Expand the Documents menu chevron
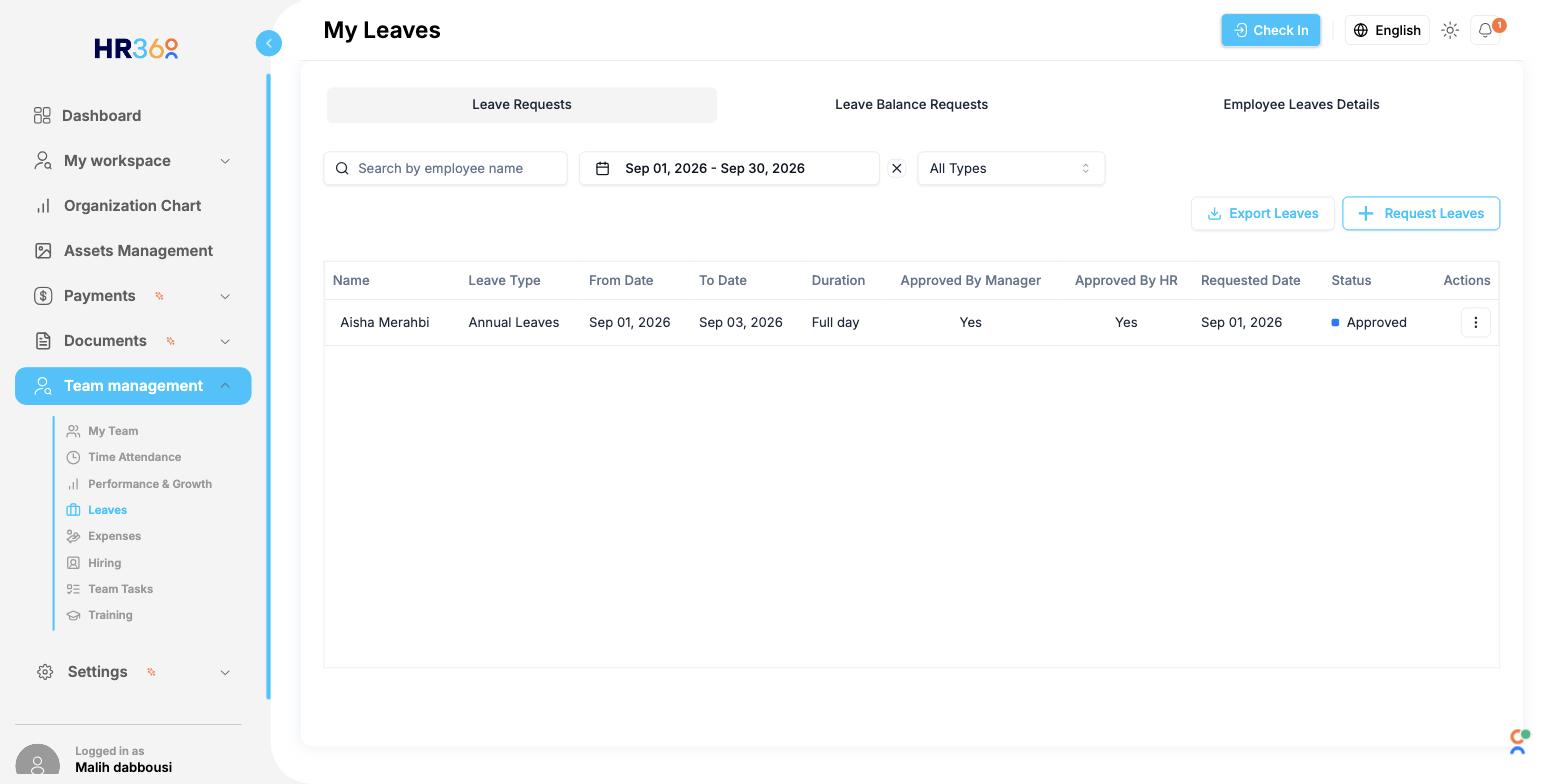The image size is (1553, 784). (225, 341)
